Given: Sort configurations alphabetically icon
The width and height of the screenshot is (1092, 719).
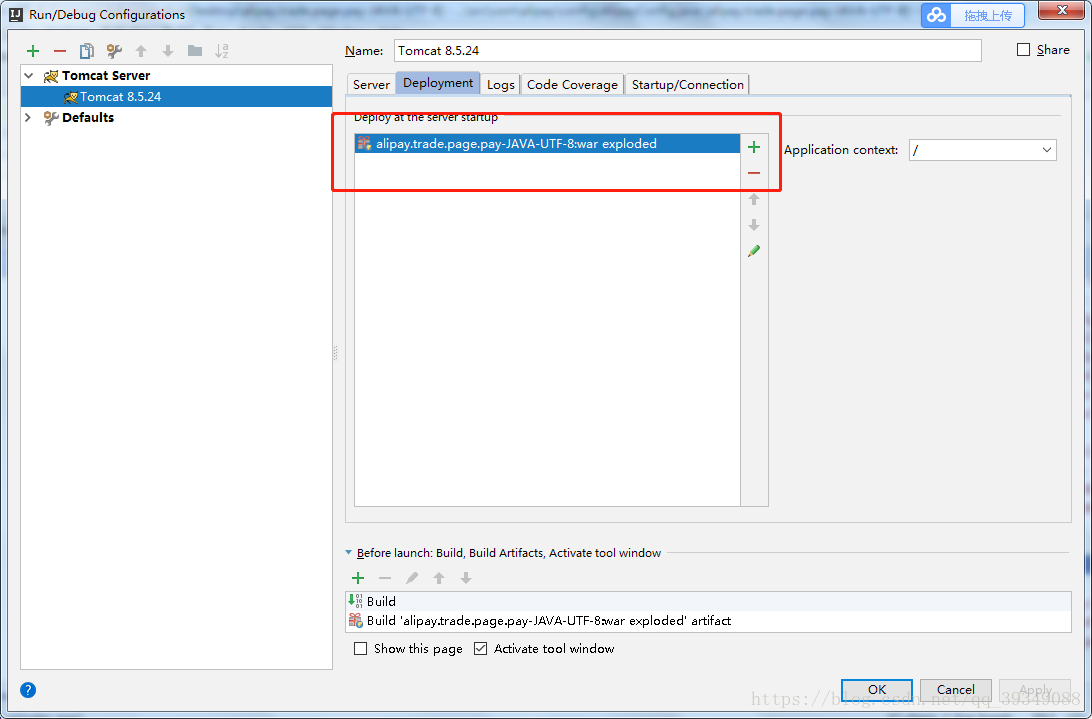Looking at the screenshot, I should tap(221, 51).
